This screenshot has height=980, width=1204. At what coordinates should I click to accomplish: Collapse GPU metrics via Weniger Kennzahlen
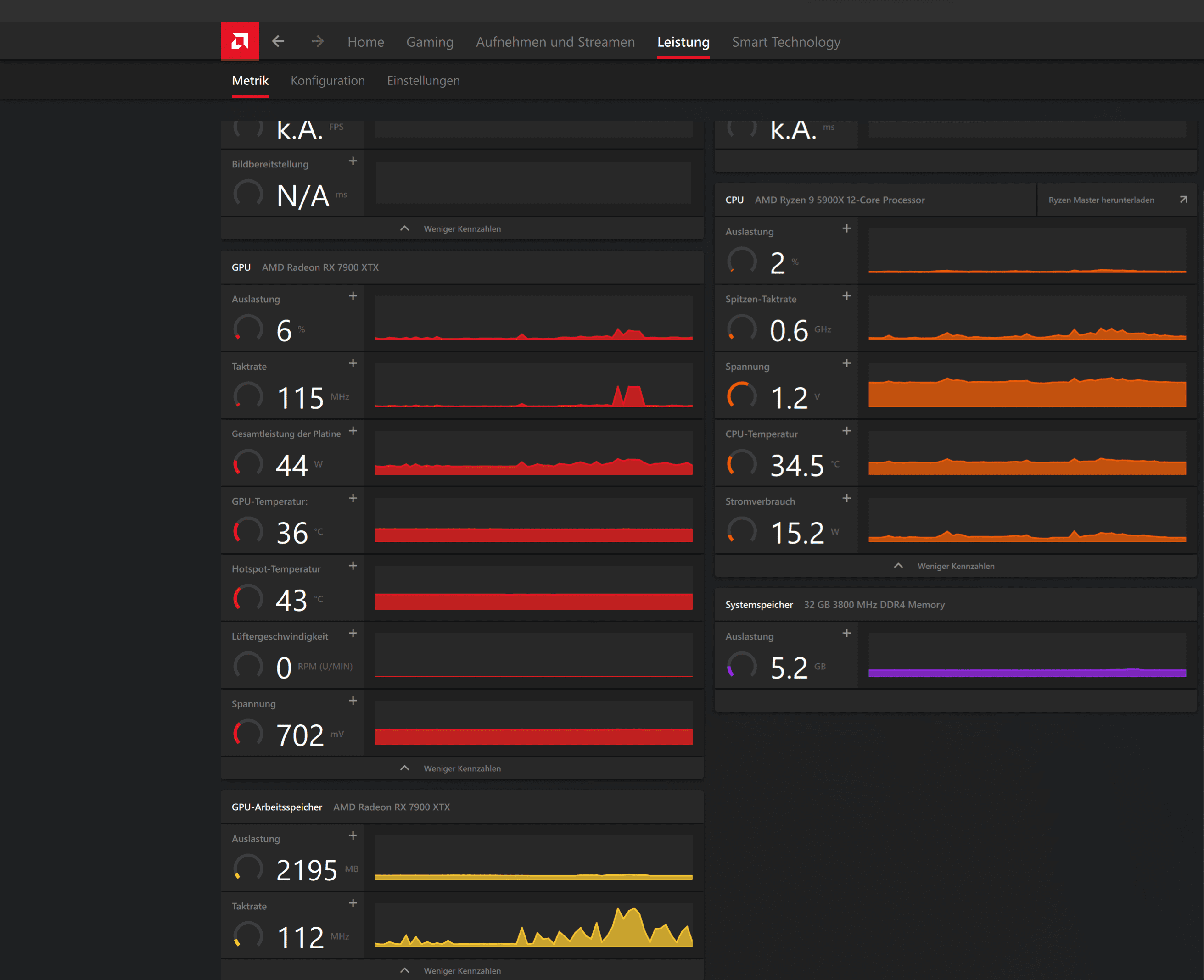click(462, 768)
